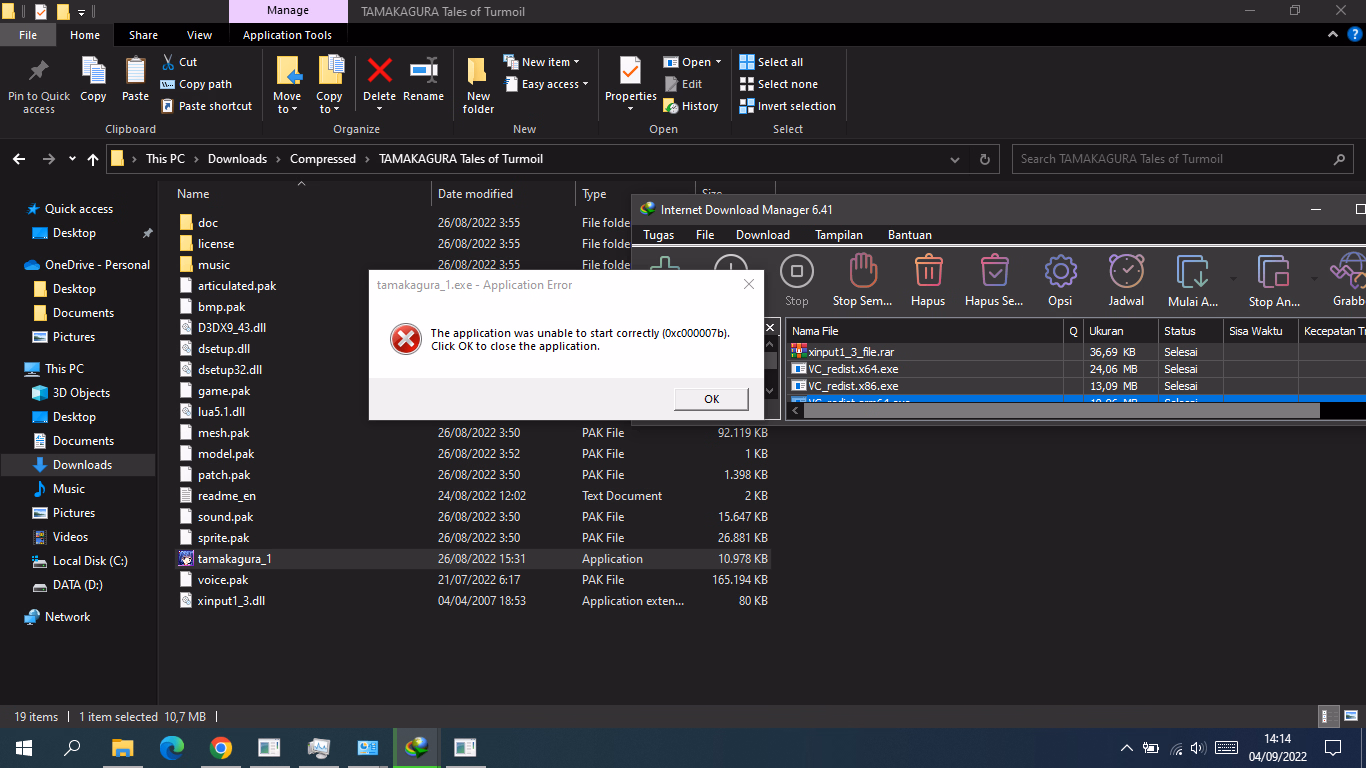Click IDM Stop Sem... hand icon

(x=862, y=271)
